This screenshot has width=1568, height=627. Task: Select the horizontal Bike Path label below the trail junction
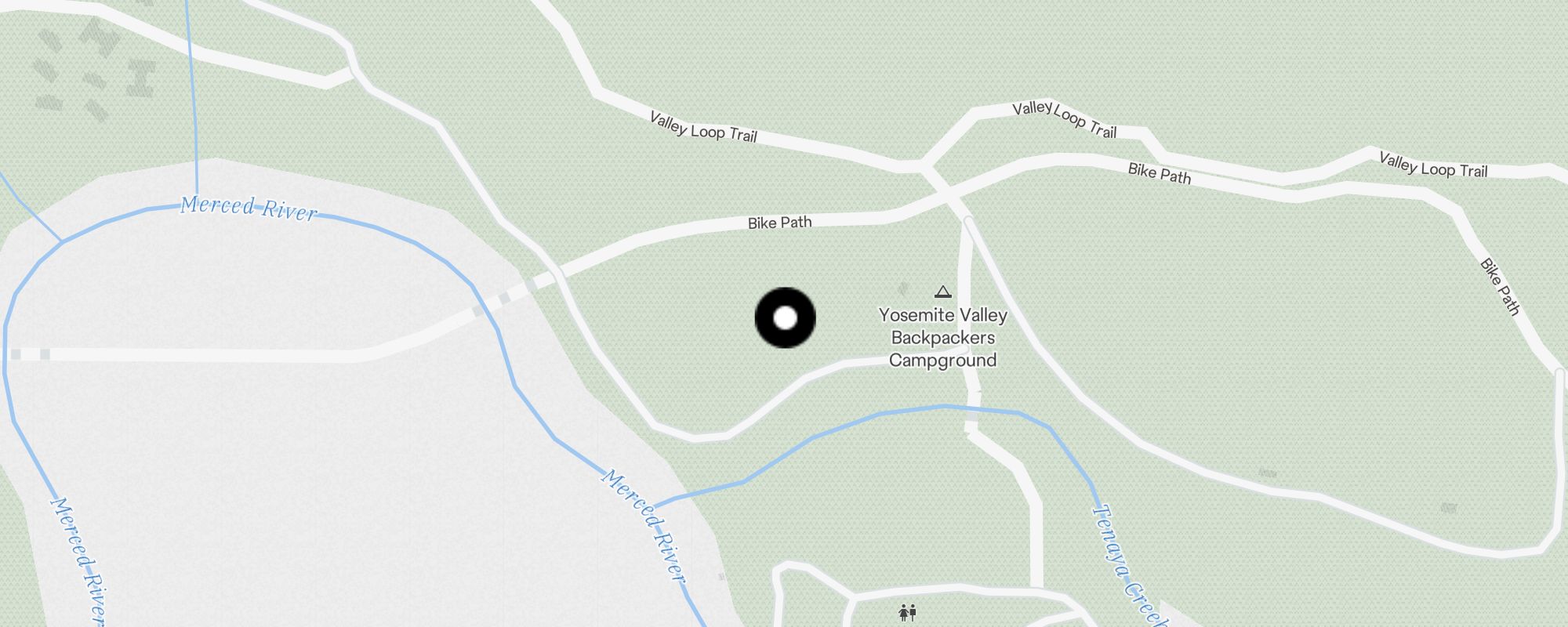tap(779, 223)
